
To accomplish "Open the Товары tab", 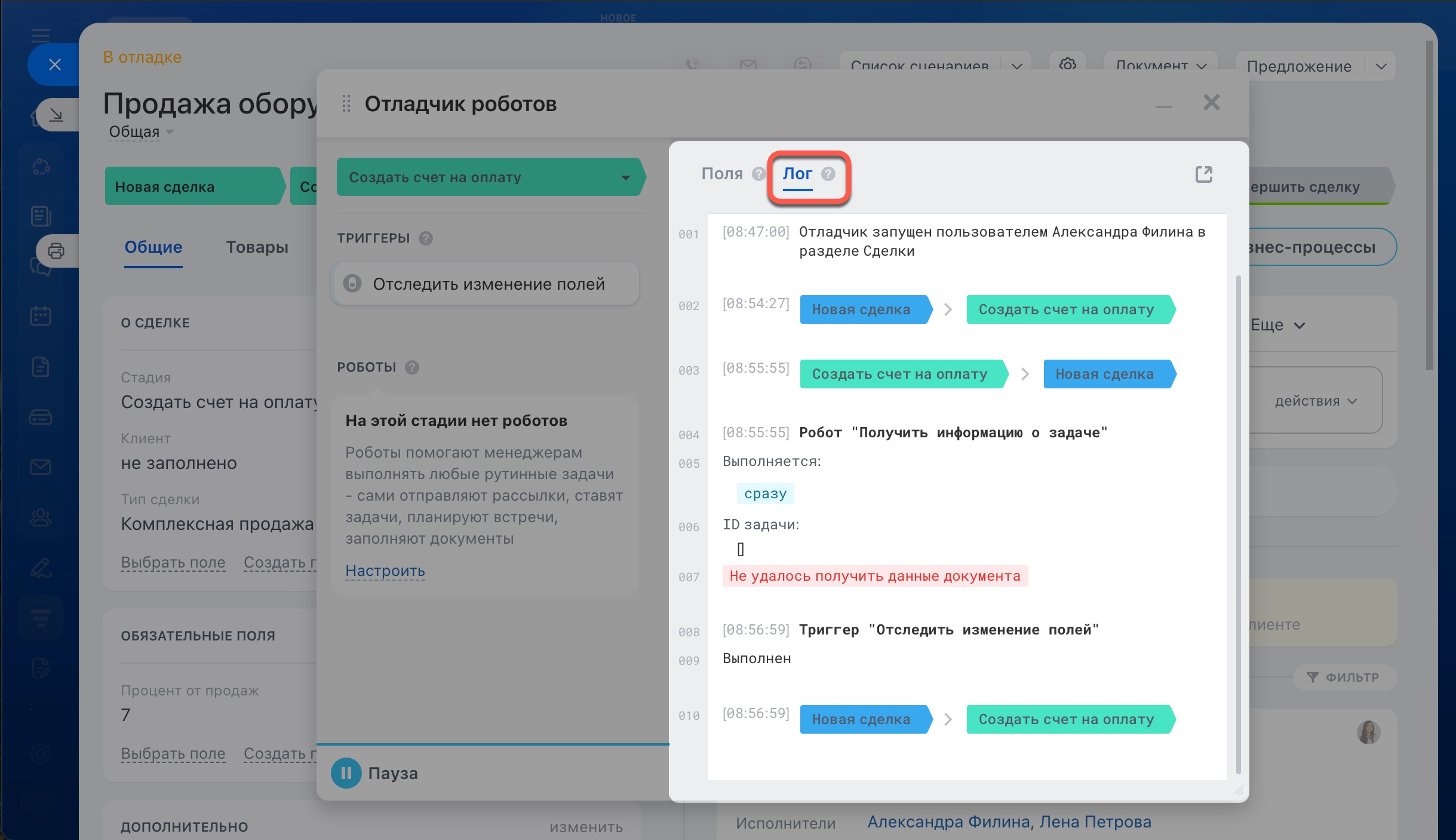I will click(257, 247).
